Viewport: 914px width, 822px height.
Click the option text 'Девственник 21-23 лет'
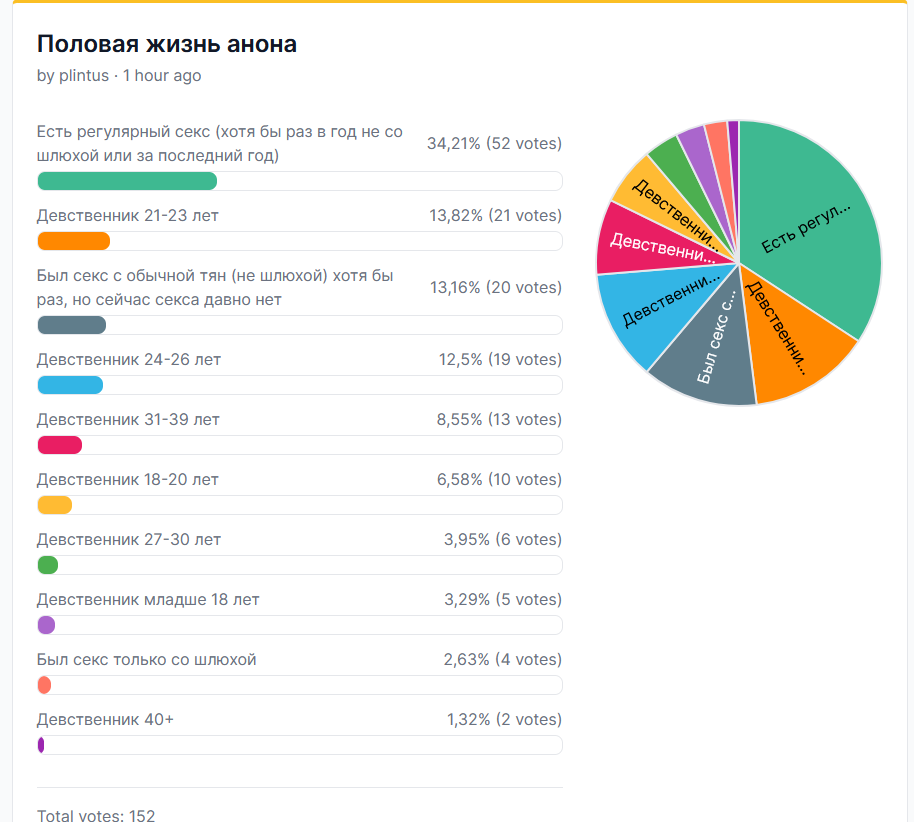click(x=128, y=216)
